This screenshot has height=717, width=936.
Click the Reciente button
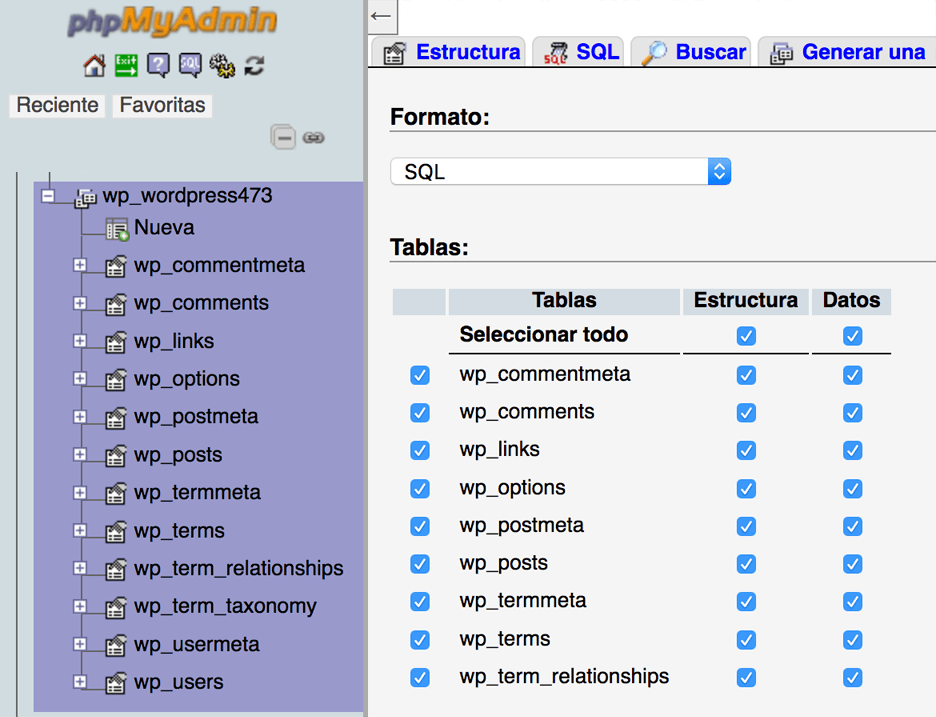[x=56, y=105]
